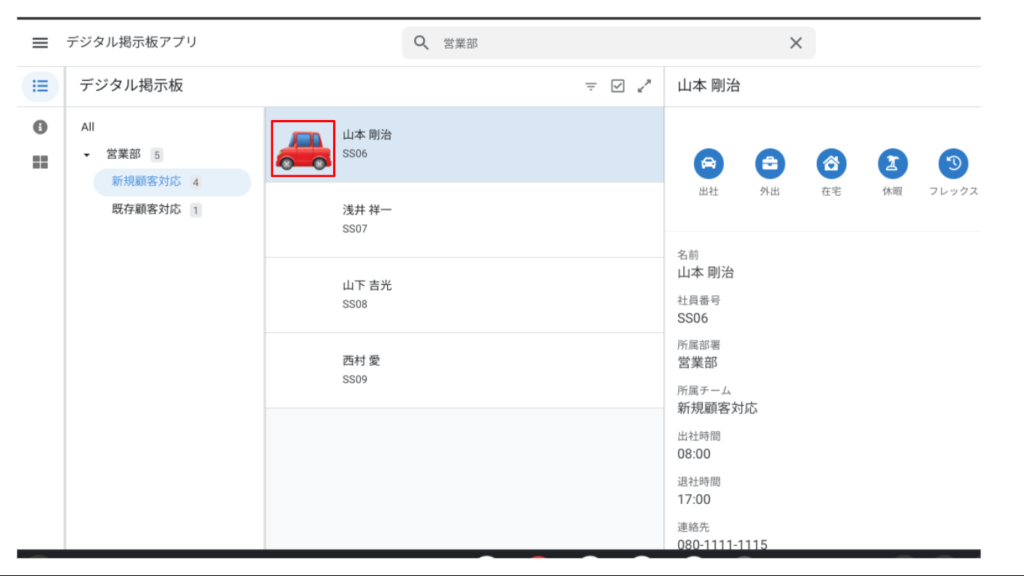Open 浅井 祥一 employee row
The height and width of the screenshot is (576, 1024).
coord(464,220)
